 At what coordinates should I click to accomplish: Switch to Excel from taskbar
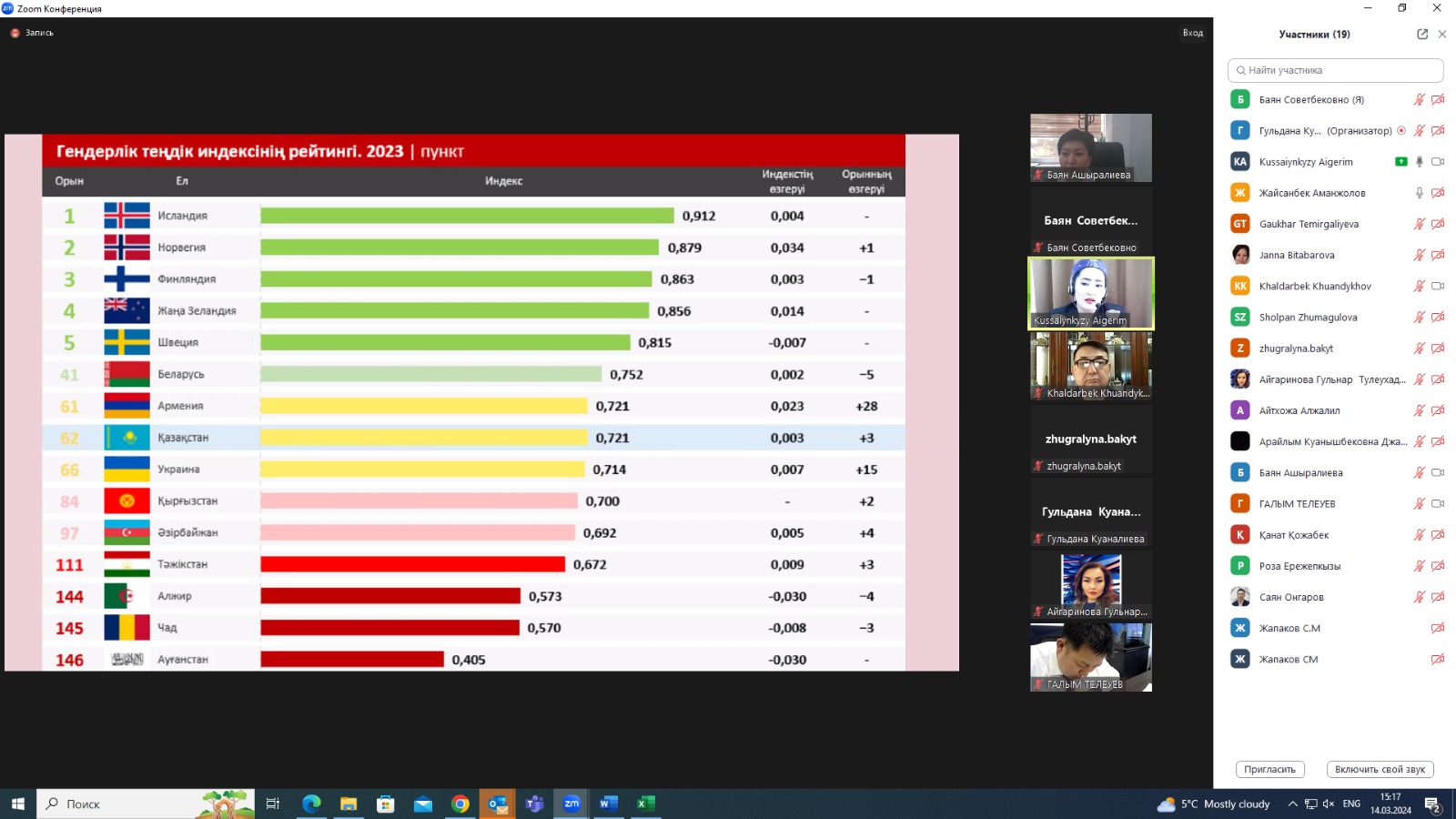[x=646, y=804]
